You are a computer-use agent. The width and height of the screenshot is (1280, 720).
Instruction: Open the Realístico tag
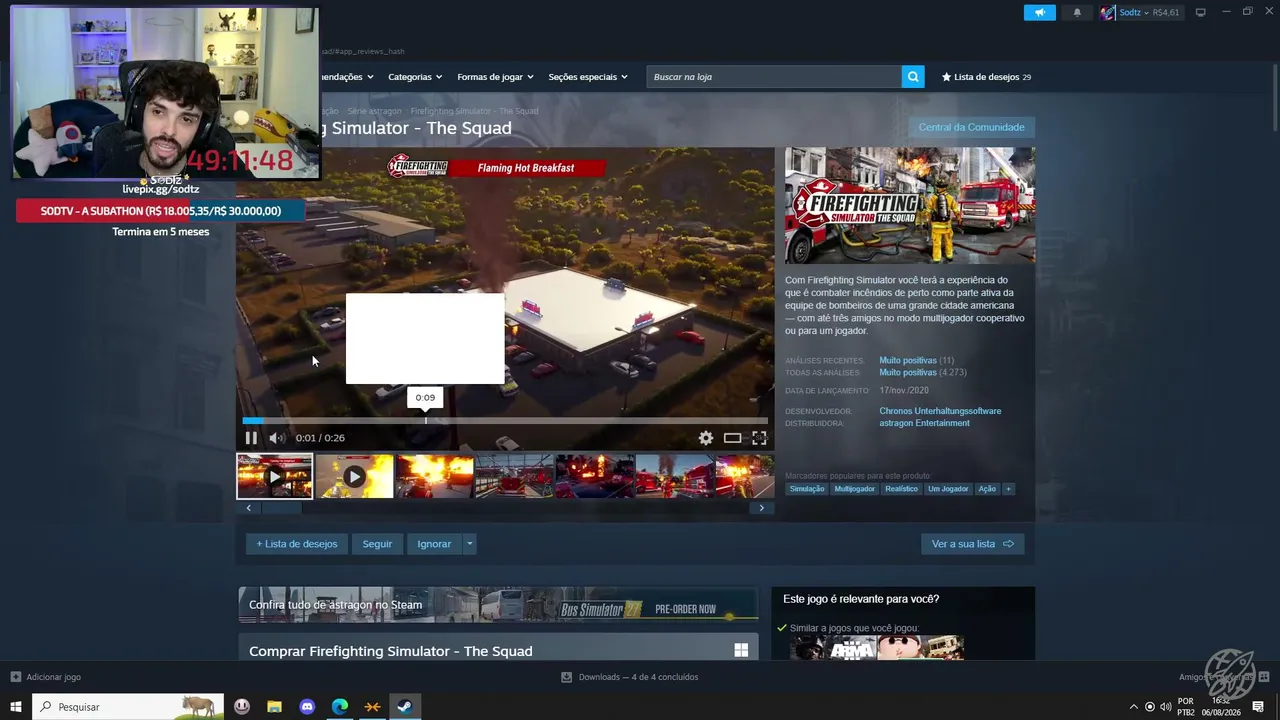tap(901, 489)
